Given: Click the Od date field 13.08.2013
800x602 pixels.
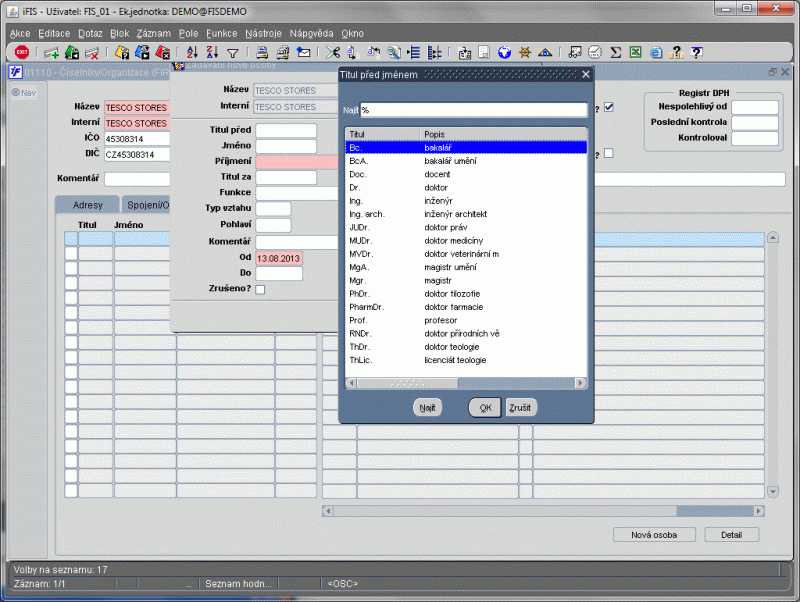Looking at the screenshot, I should [279, 258].
